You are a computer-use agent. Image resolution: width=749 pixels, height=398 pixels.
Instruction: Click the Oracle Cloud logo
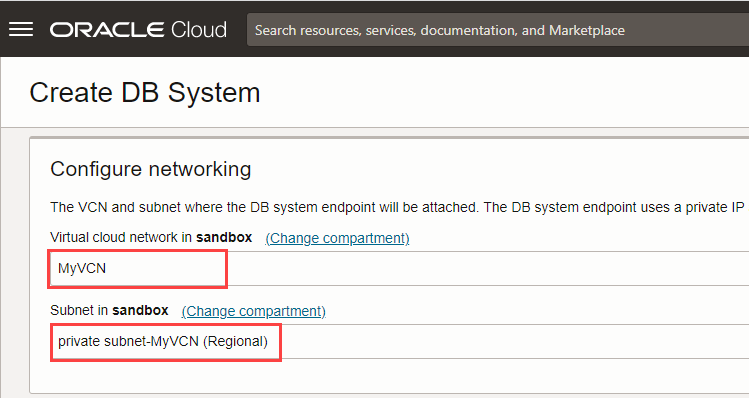coord(139,30)
